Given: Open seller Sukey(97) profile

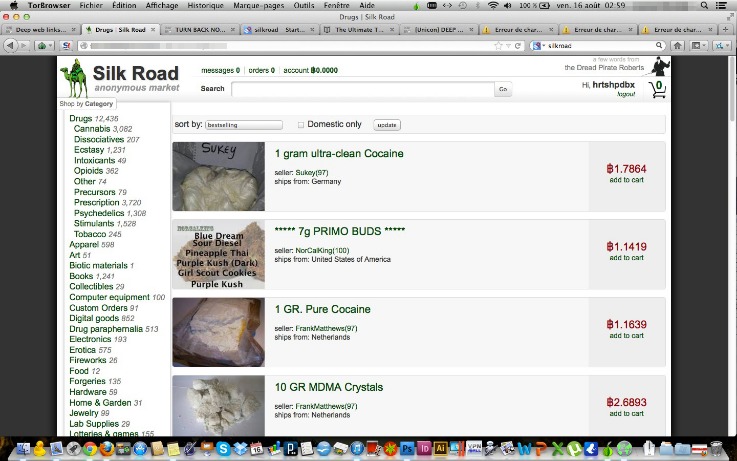Looking at the screenshot, I should [312, 172].
